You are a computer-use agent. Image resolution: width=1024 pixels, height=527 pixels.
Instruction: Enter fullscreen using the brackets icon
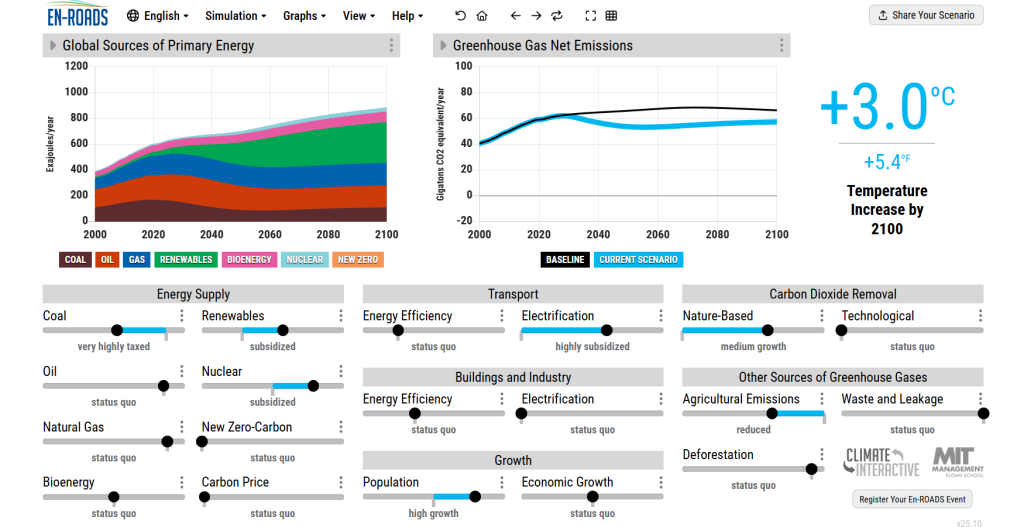click(x=590, y=16)
